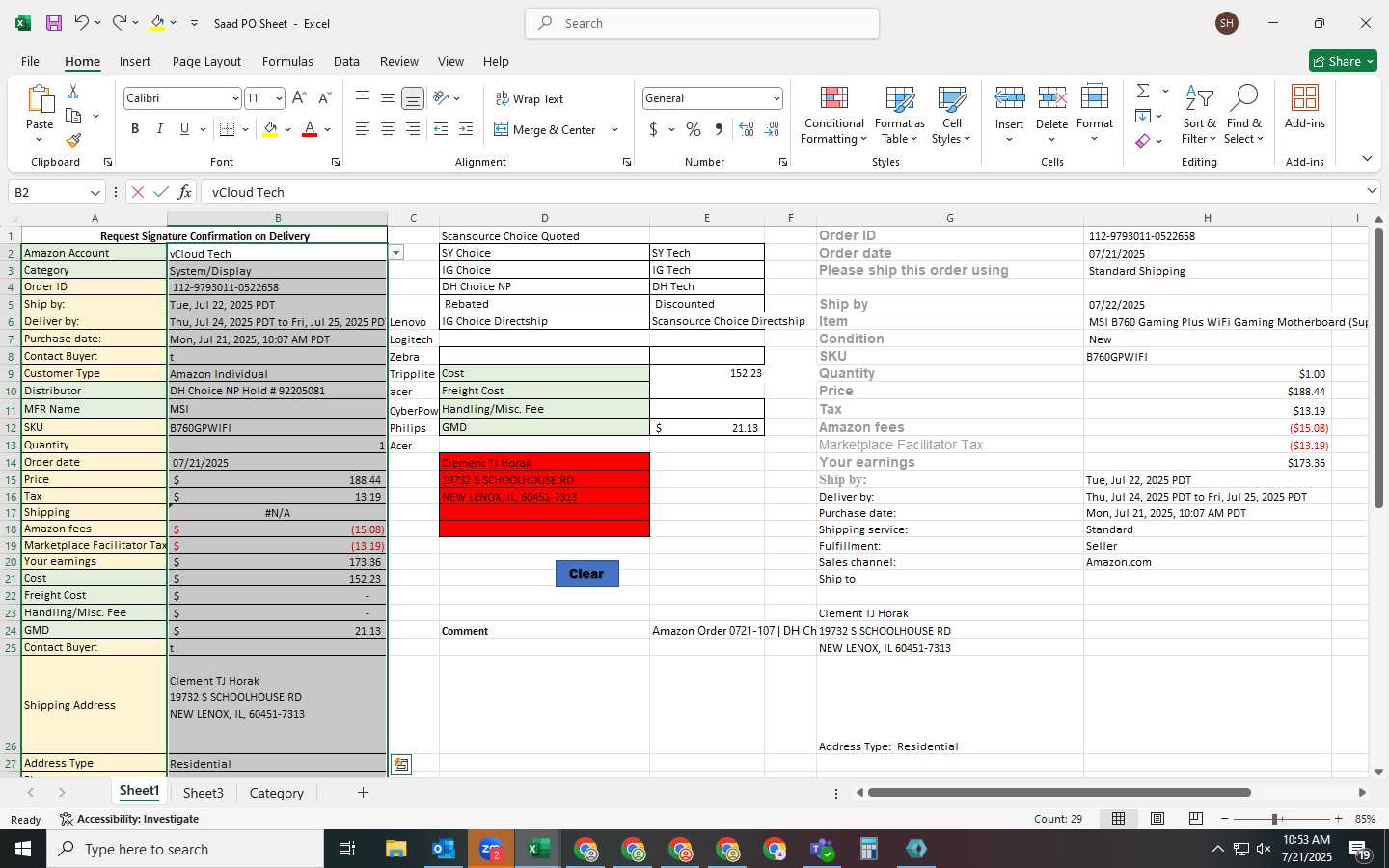
Task: Toggle Normal view in status bar
Action: 1119,818
